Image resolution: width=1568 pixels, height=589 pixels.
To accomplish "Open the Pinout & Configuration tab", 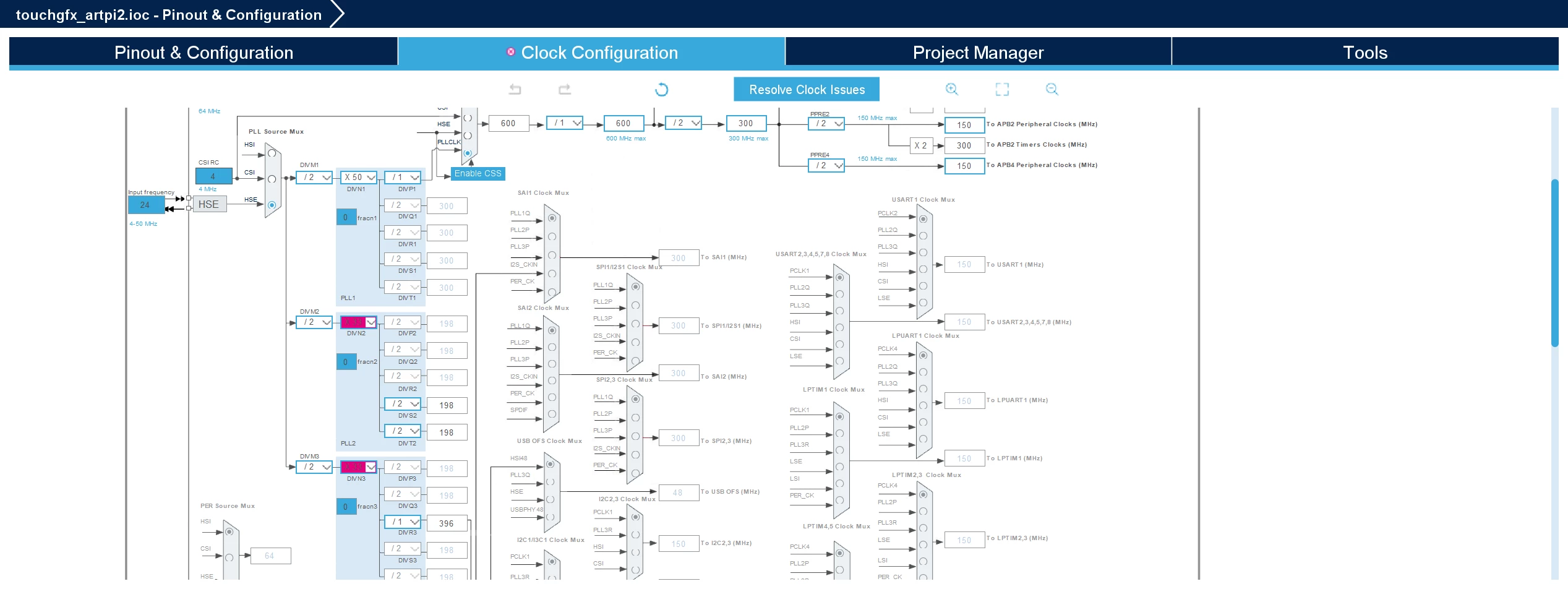I will pyautogui.click(x=203, y=53).
